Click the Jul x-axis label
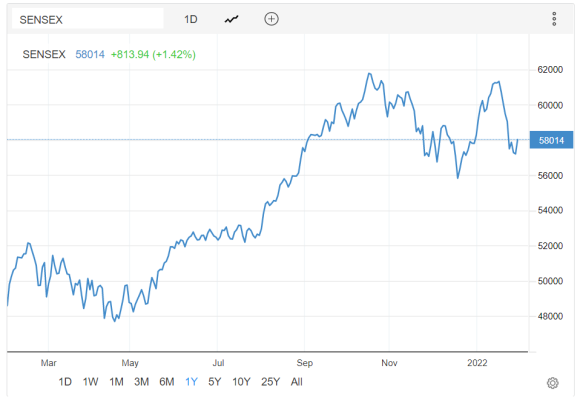 point(218,363)
